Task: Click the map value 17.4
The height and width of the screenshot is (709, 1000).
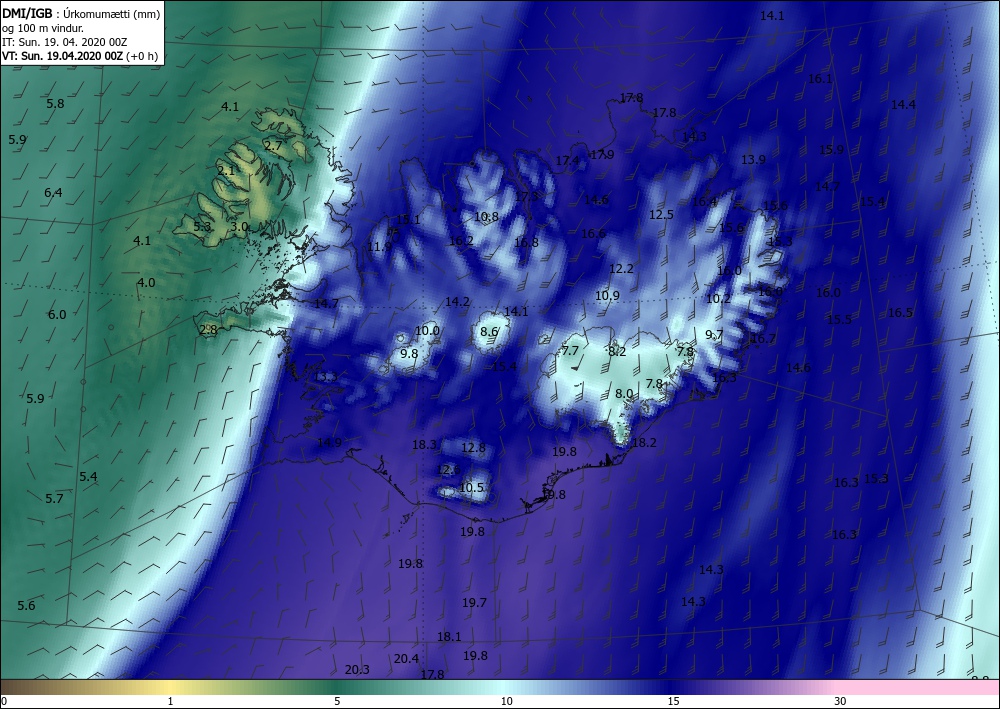Action: (568, 161)
